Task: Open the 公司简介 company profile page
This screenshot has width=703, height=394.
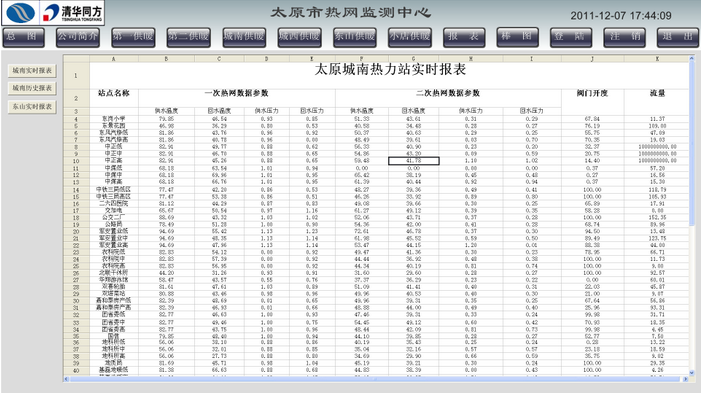Action: click(78, 37)
